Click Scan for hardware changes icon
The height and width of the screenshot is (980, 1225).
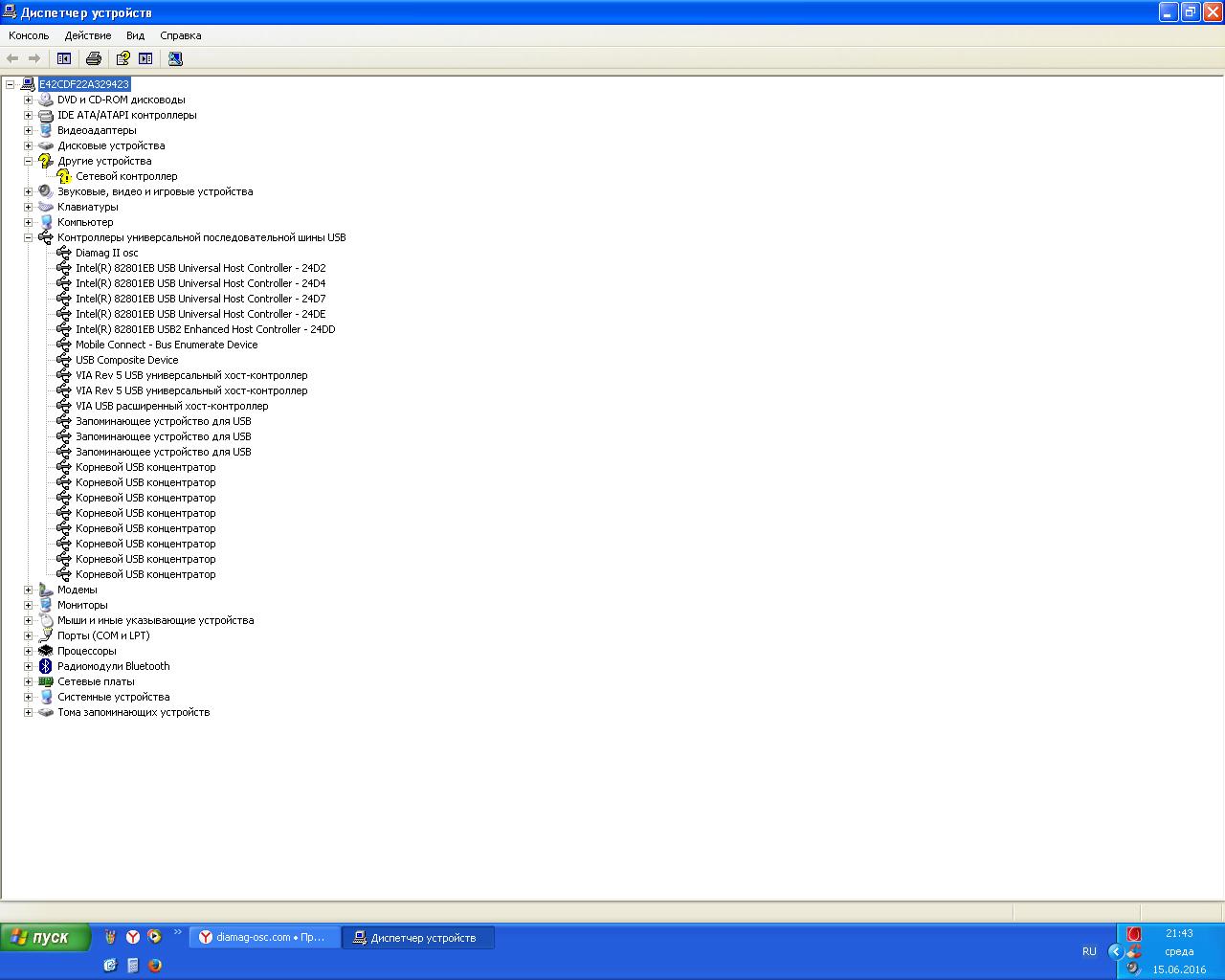[x=175, y=58]
